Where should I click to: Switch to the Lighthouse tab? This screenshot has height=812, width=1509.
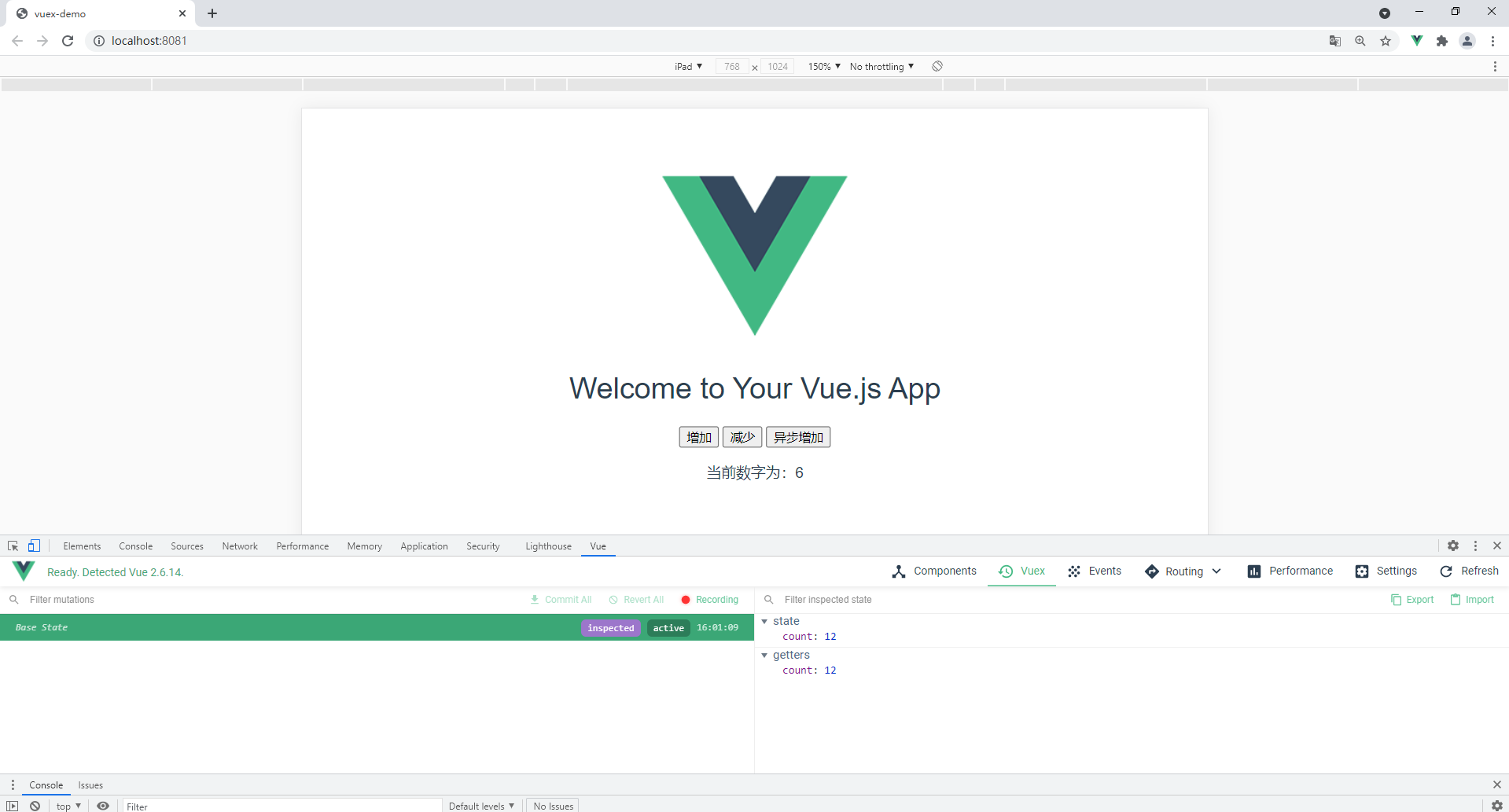click(x=548, y=546)
